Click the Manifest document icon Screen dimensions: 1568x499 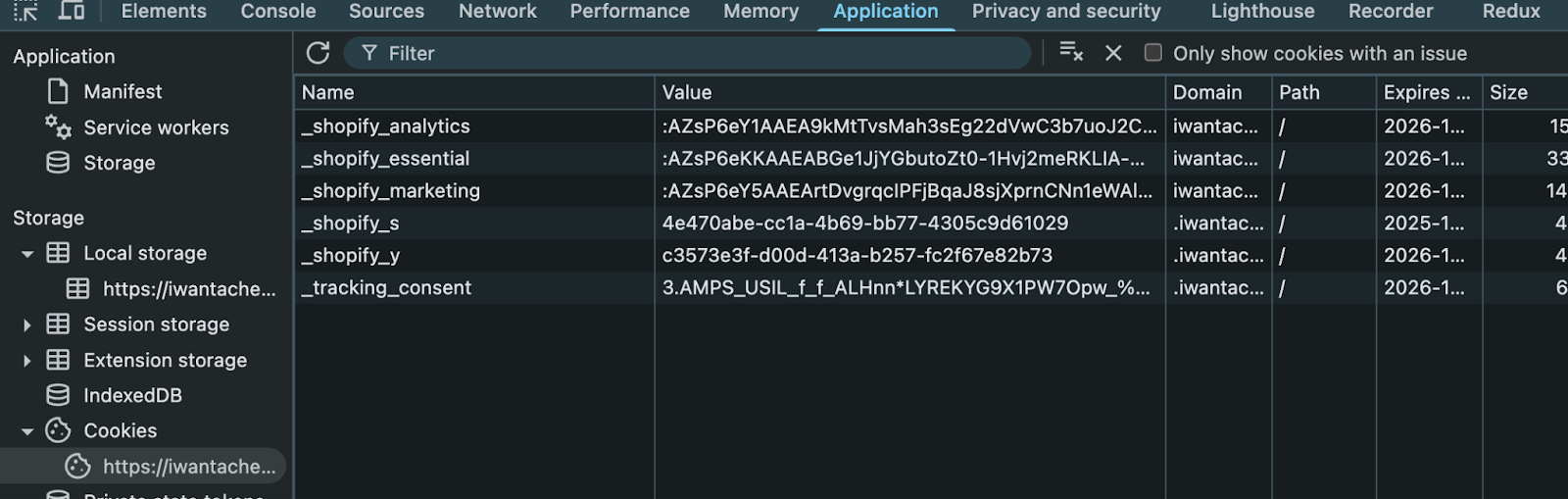59,91
